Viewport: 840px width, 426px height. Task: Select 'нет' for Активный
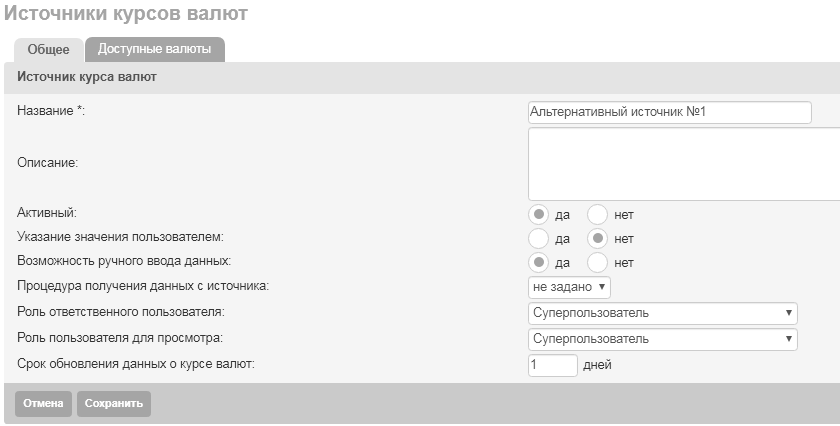pos(597,214)
